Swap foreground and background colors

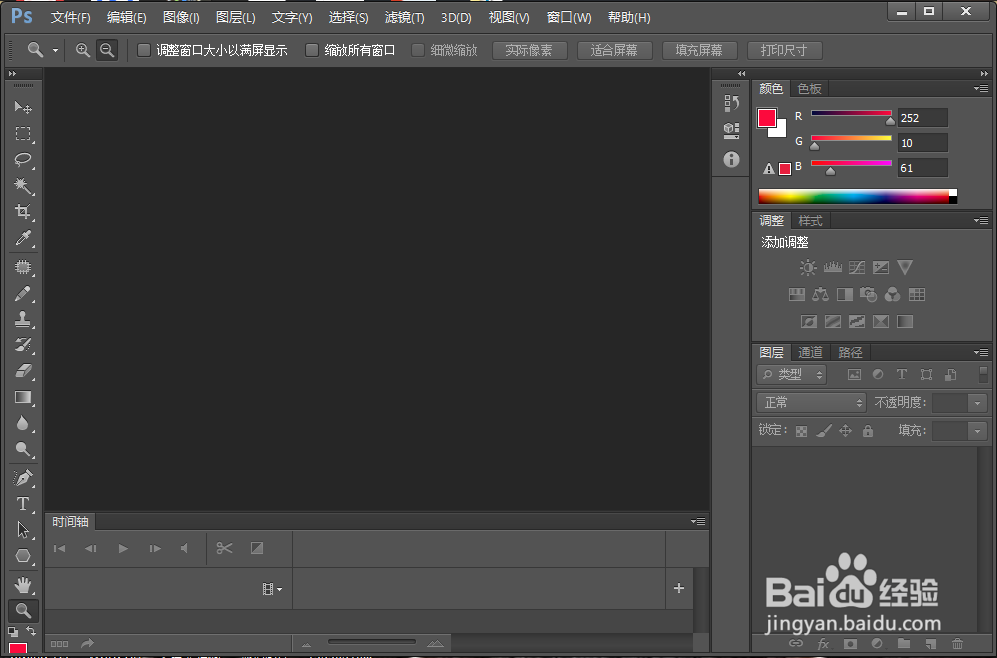tap(31, 631)
